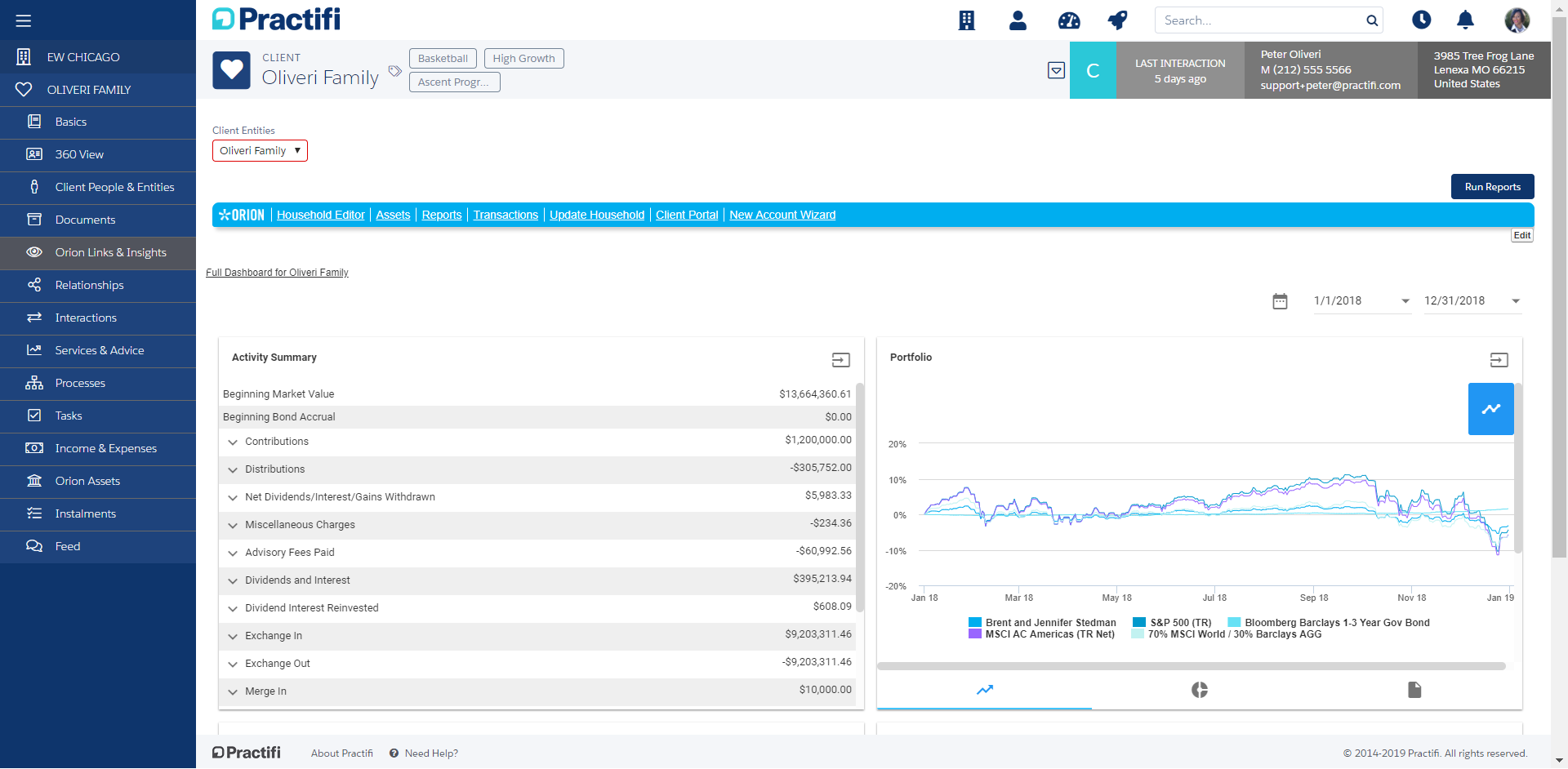Expand the Activity Summary panel
Viewport: 1568px width, 769px height.
click(x=841, y=360)
